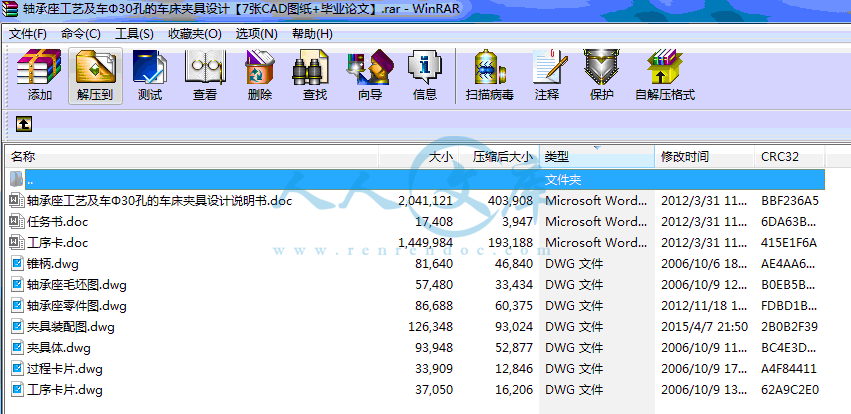Click the DWG icon of 锥柄.dwg
851x414 pixels.
17,264
